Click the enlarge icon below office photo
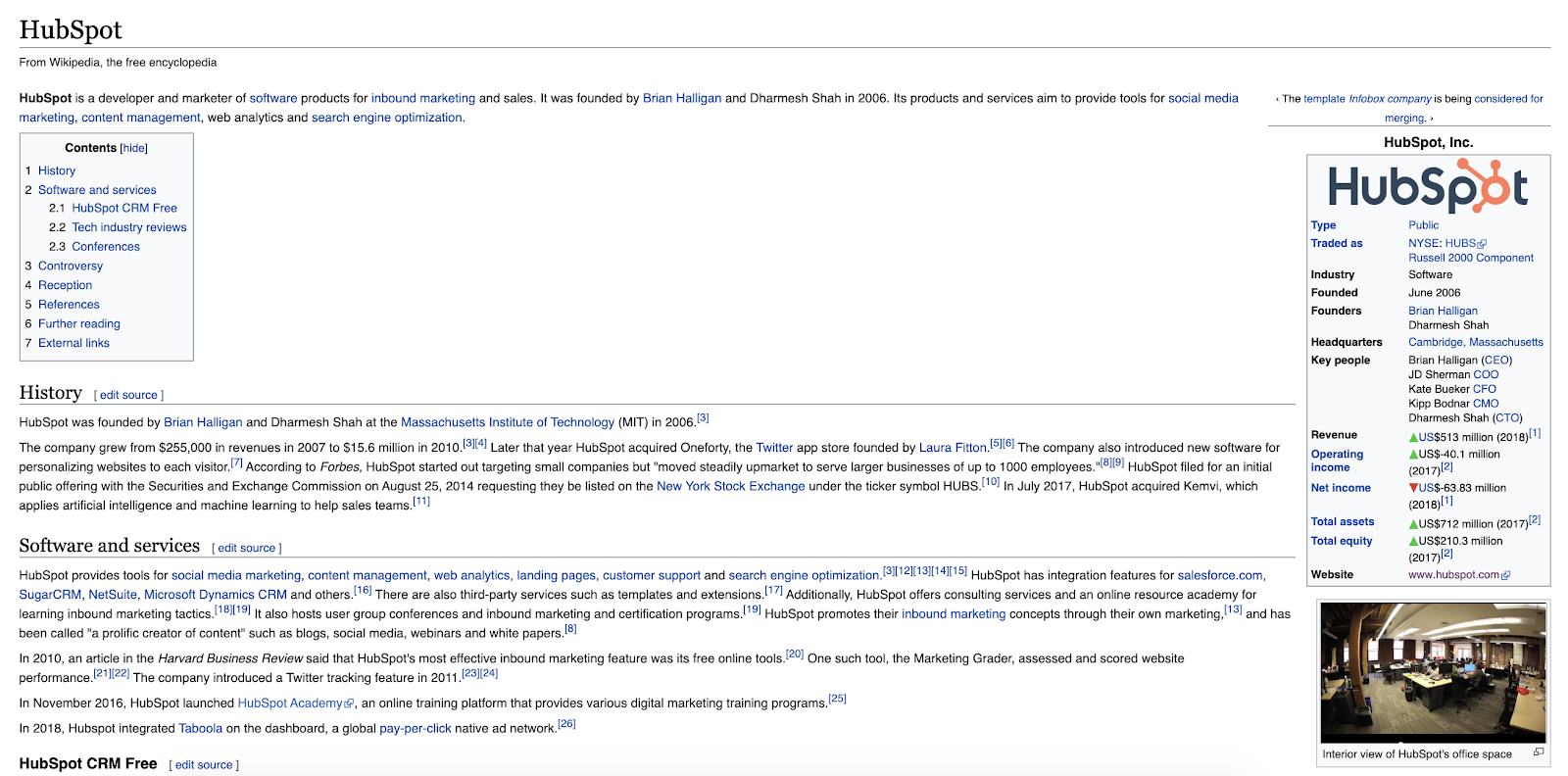This screenshot has height=776, width=1568. pos(1539,752)
